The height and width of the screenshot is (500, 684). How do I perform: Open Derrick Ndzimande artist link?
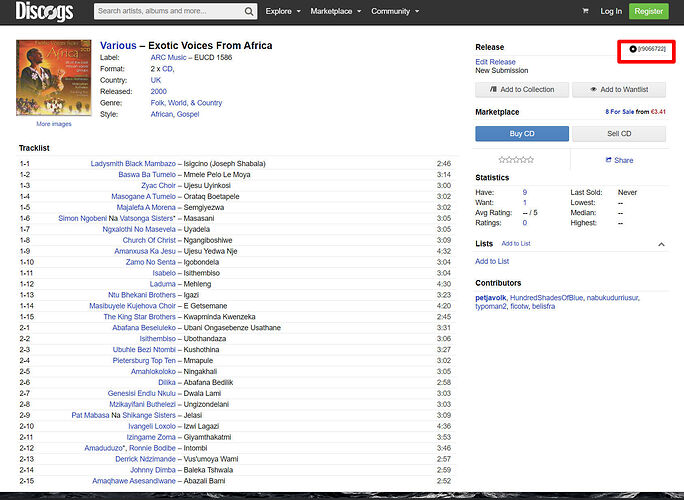coord(145,459)
